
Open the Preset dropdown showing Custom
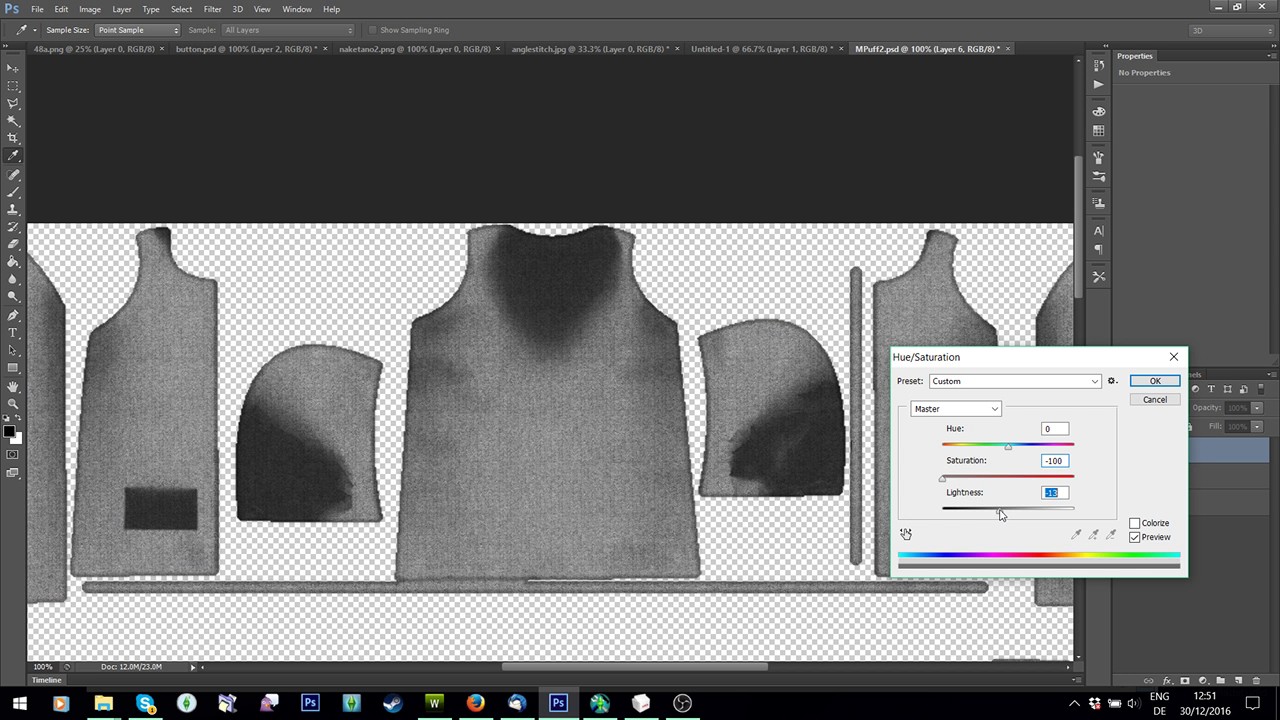[x=1015, y=381]
